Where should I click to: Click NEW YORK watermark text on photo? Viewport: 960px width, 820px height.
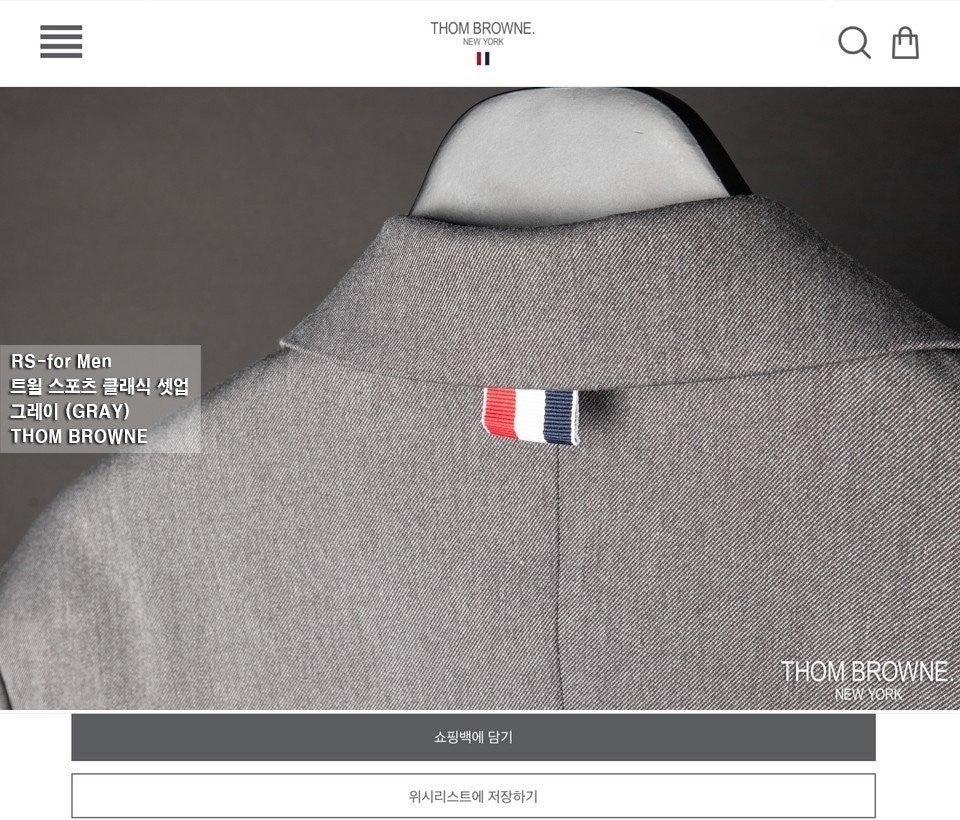coord(868,694)
